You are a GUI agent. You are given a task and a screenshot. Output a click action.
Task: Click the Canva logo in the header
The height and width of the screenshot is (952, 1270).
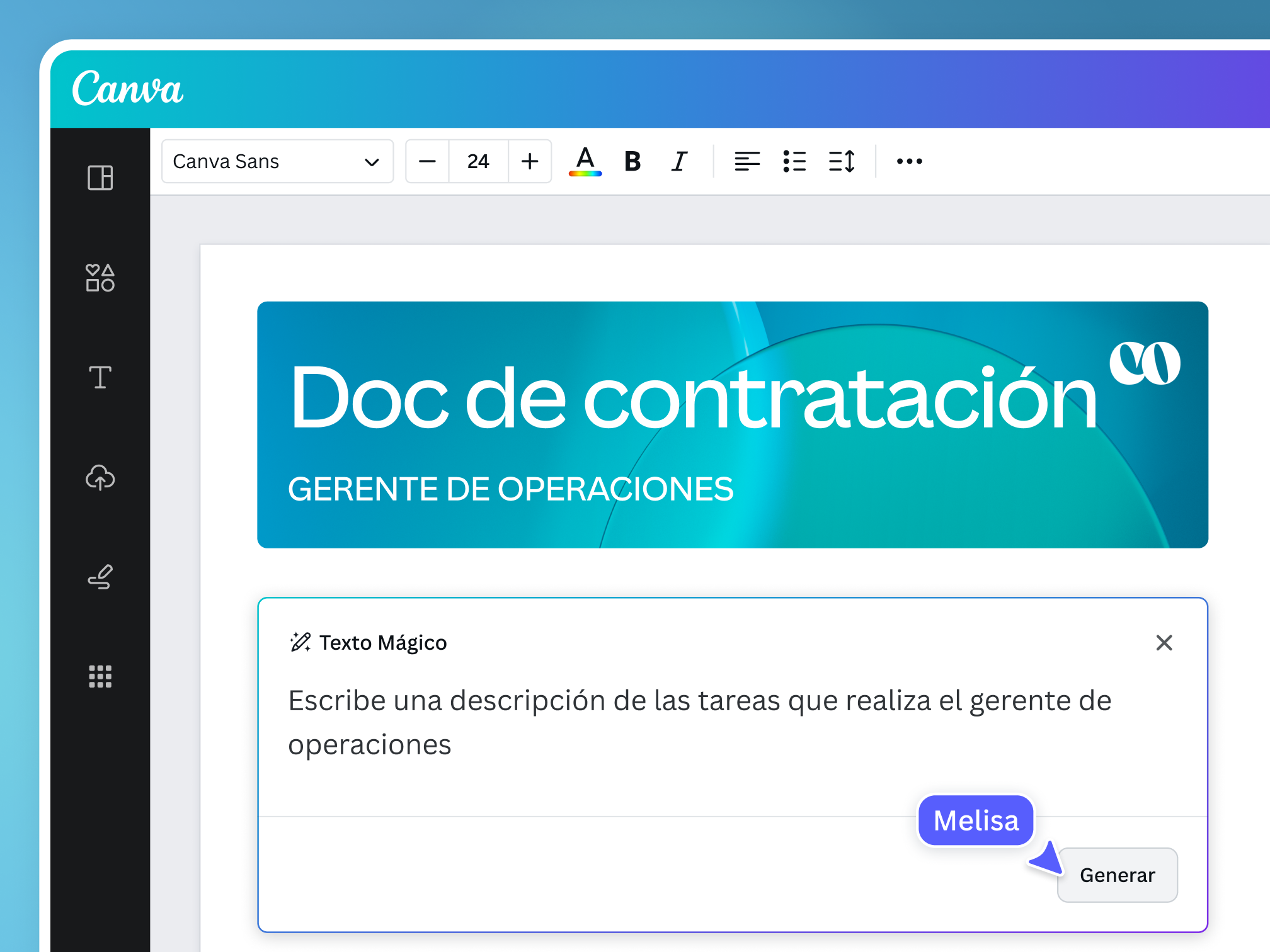[128, 88]
